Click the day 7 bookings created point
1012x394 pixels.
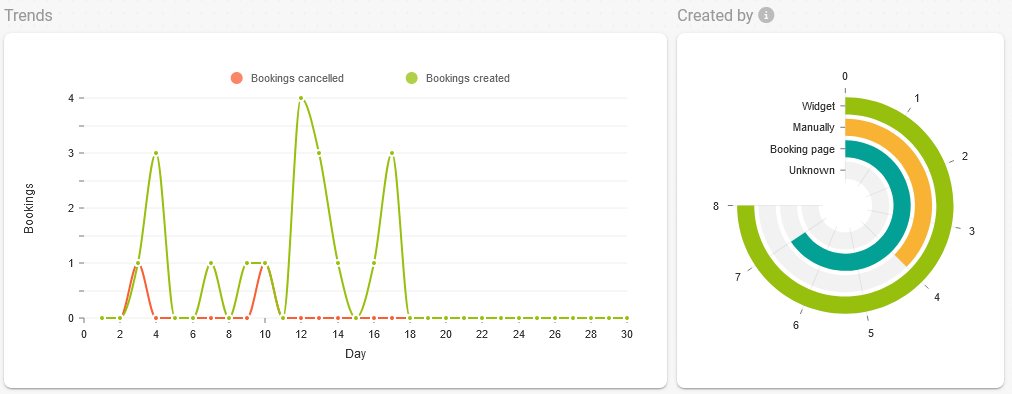point(210,263)
